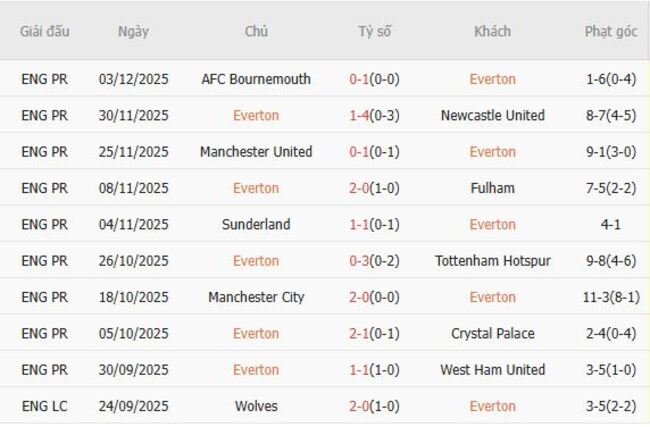
Task: Open the 0-3(0-2) match score
Action: pyautogui.click(x=375, y=261)
